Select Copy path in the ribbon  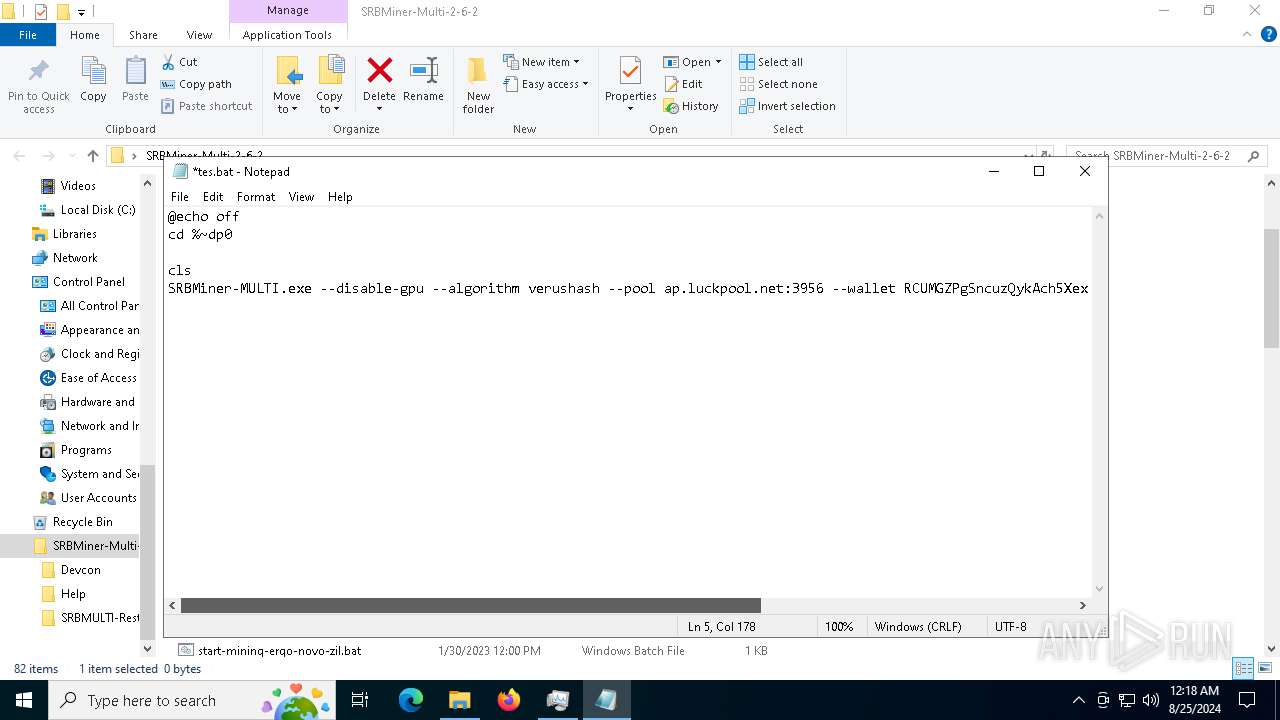[196, 84]
